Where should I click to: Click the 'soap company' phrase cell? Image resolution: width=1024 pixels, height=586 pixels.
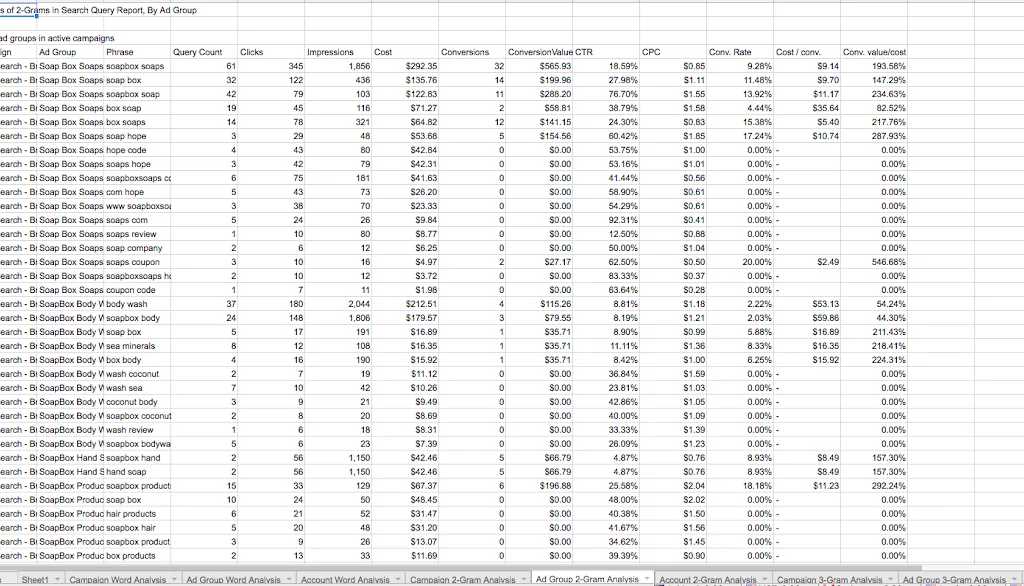click(x=137, y=248)
